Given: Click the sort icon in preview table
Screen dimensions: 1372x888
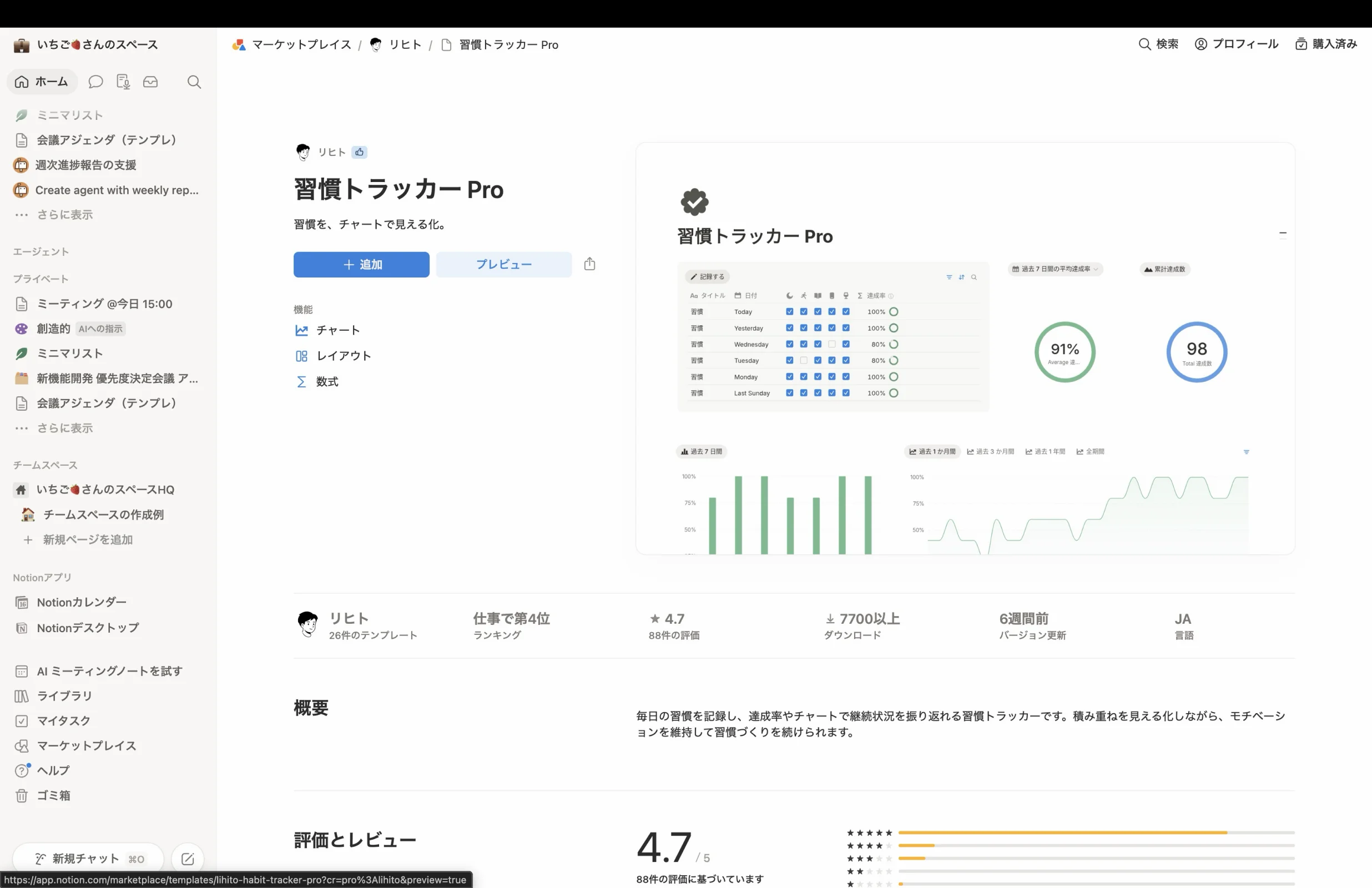Looking at the screenshot, I should (961, 277).
